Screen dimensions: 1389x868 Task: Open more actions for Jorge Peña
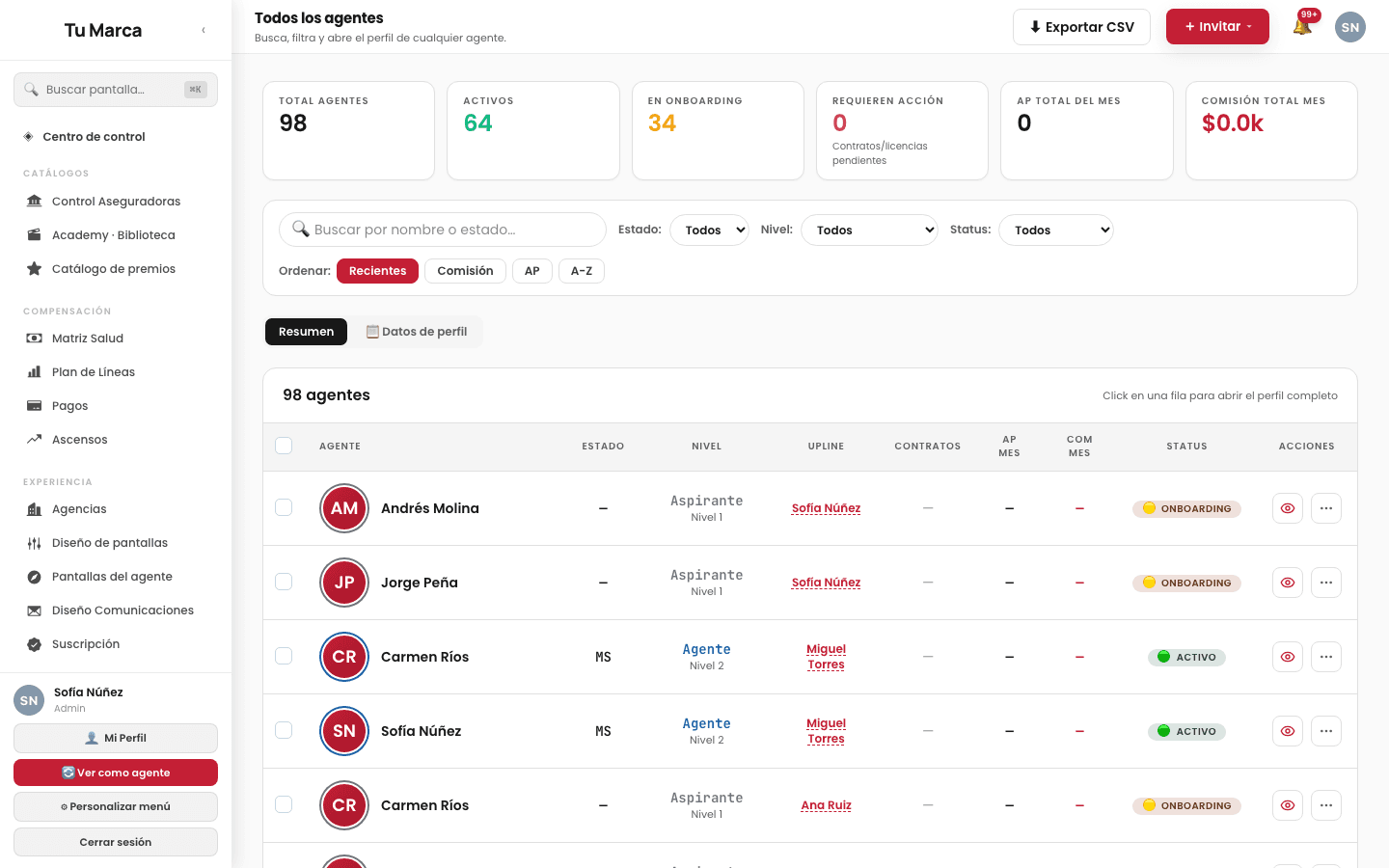click(x=1326, y=583)
